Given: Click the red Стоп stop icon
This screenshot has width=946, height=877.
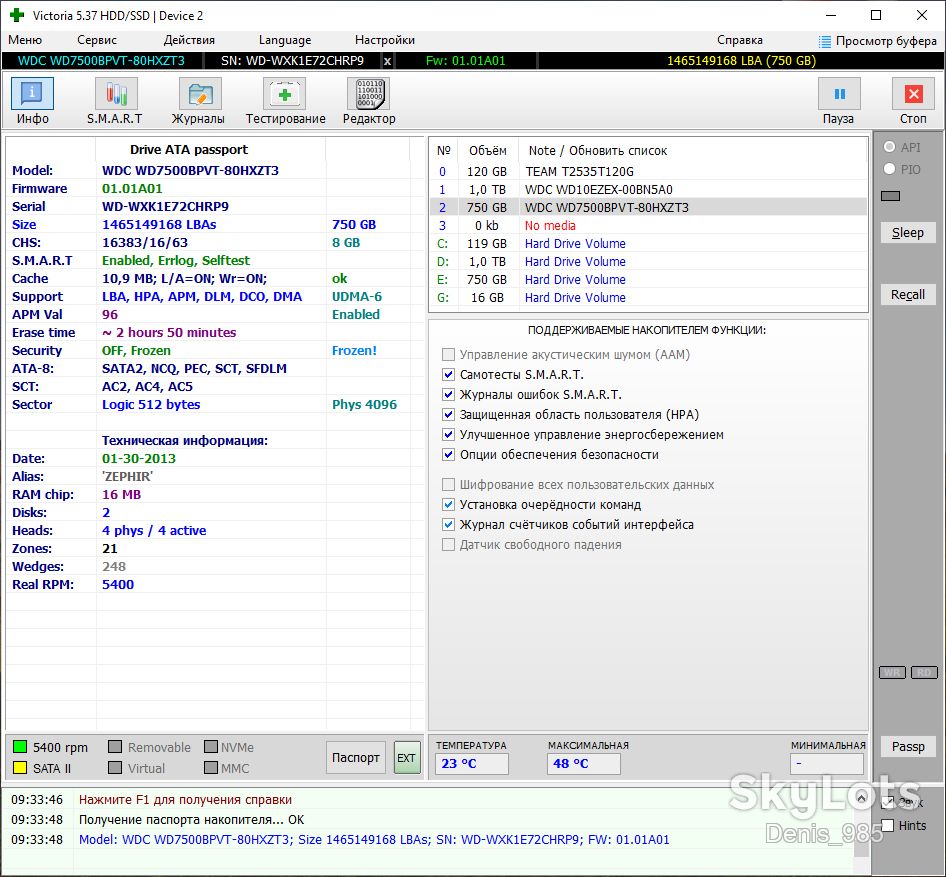Looking at the screenshot, I should [913, 95].
